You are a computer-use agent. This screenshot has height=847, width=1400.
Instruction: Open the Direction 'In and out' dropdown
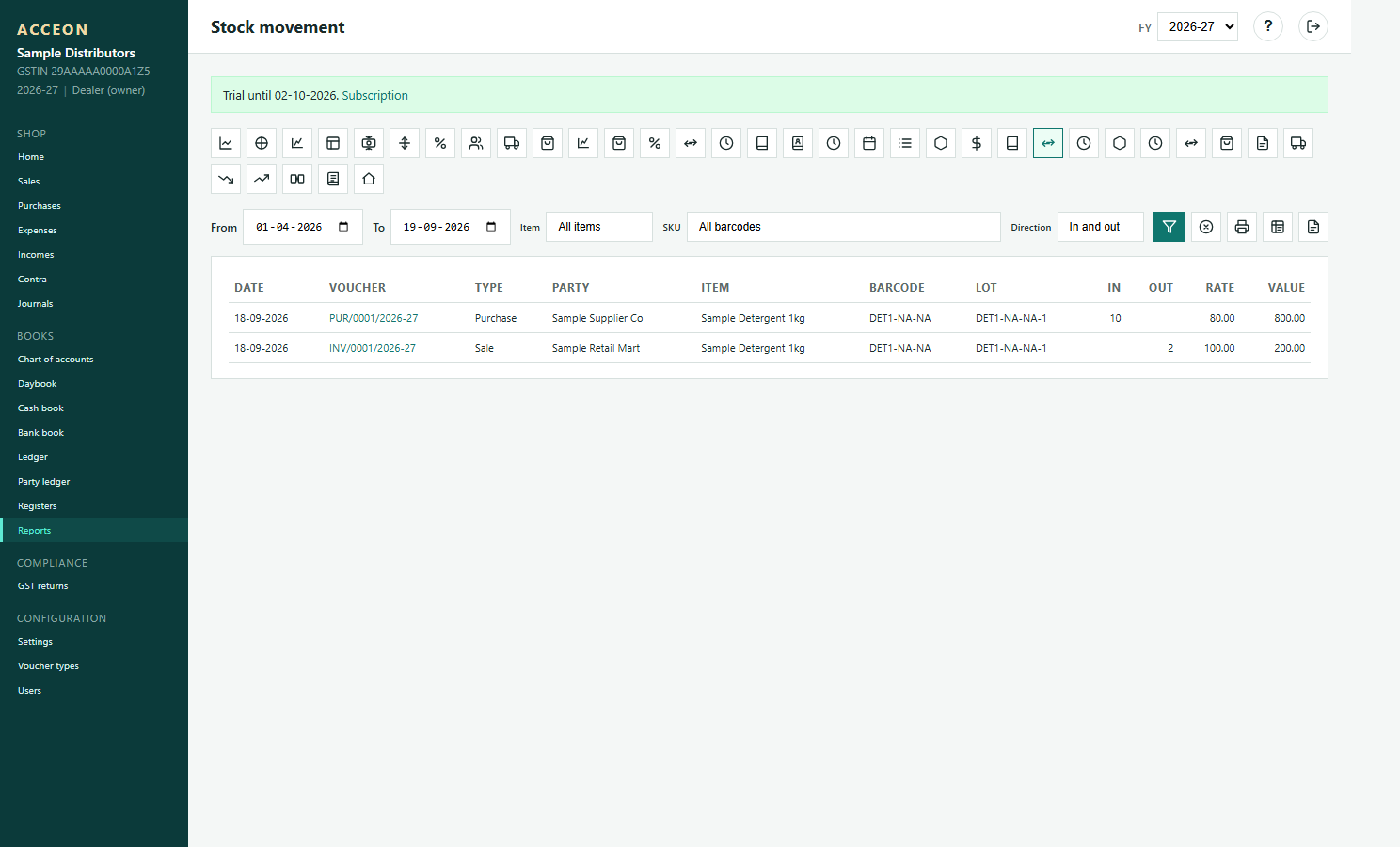(x=1101, y=227)
